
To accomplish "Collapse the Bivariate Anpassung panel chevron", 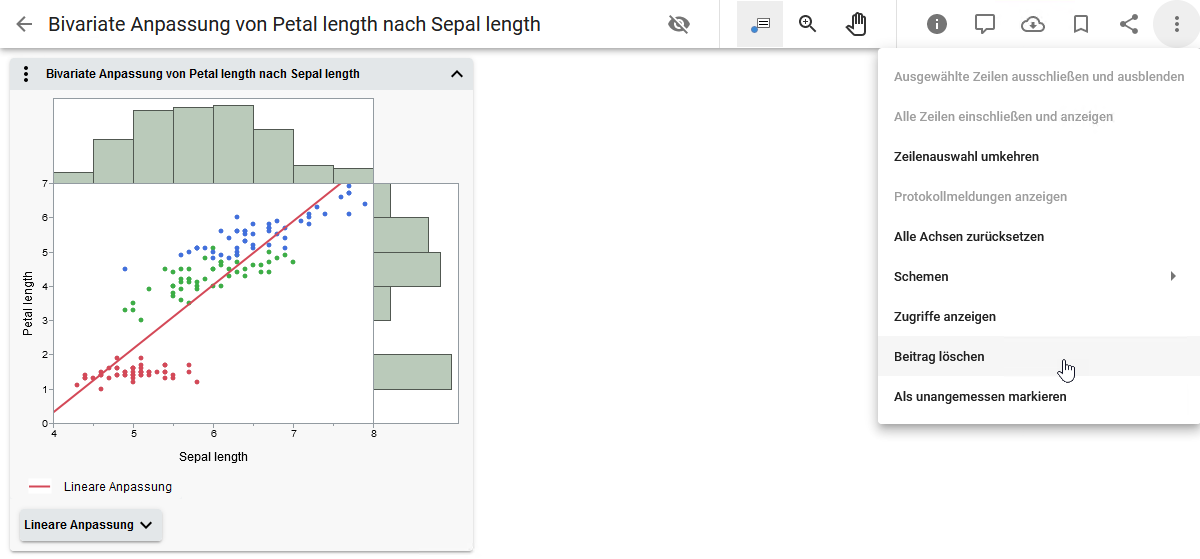I will click(x=457, y=74).
